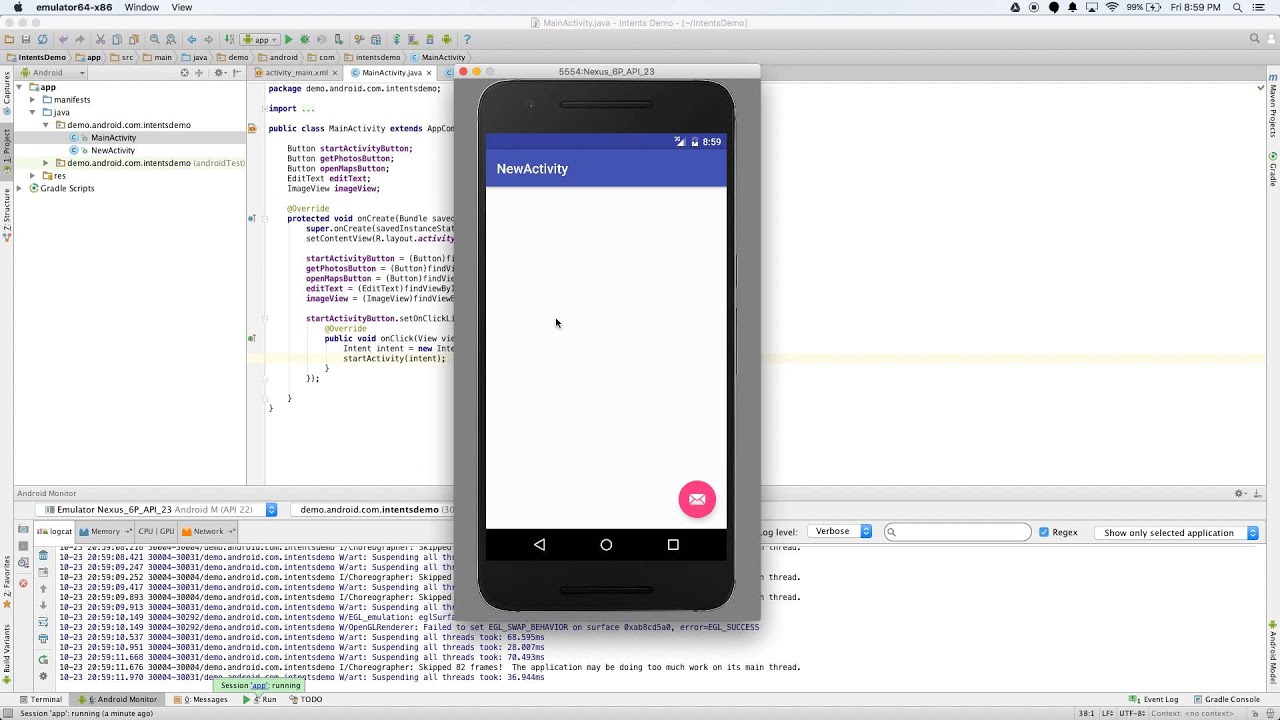Tap the emulator Recents square button
Screen dimensions: 1280x720
point(673,545)
